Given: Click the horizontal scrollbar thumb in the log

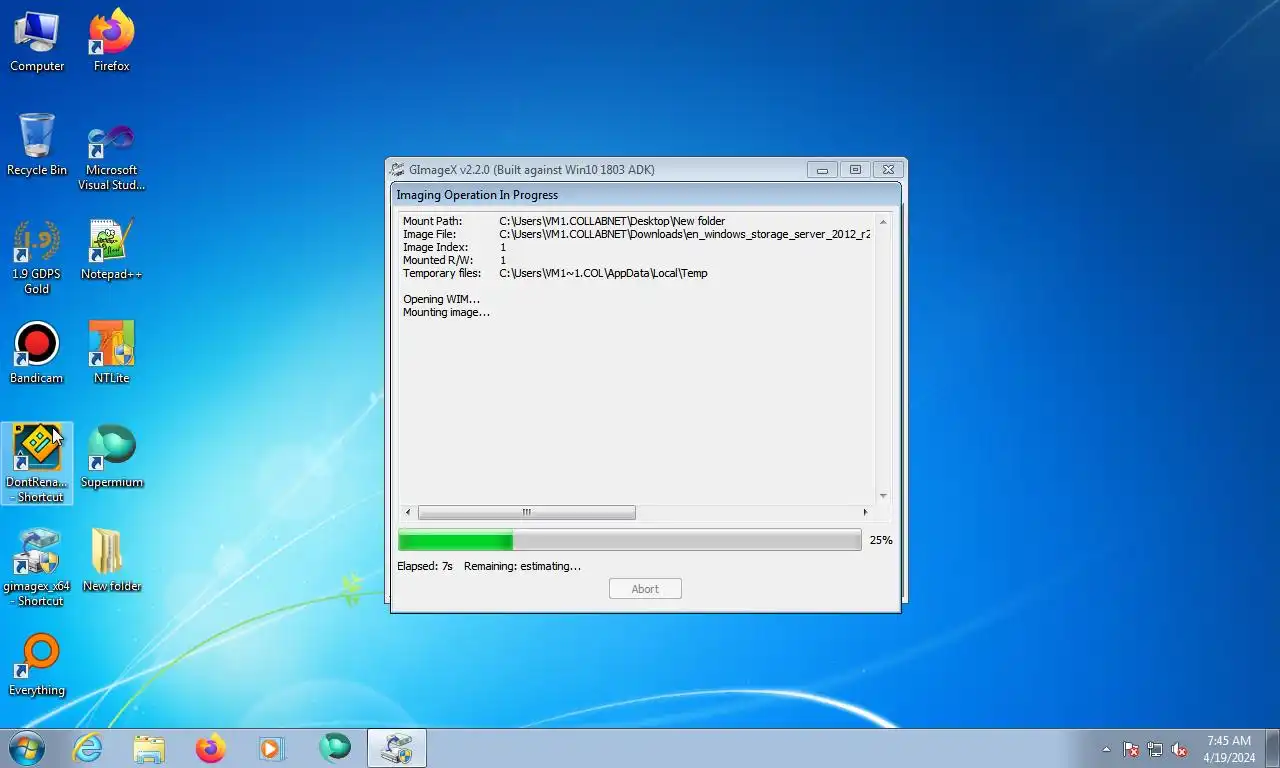Looking at the screenshot, I should 526,512.
